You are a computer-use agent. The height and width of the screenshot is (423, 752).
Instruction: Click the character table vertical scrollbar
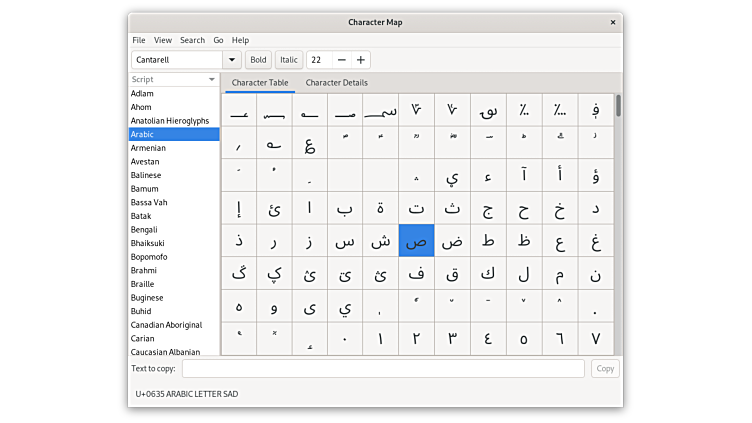click(618, 105)
